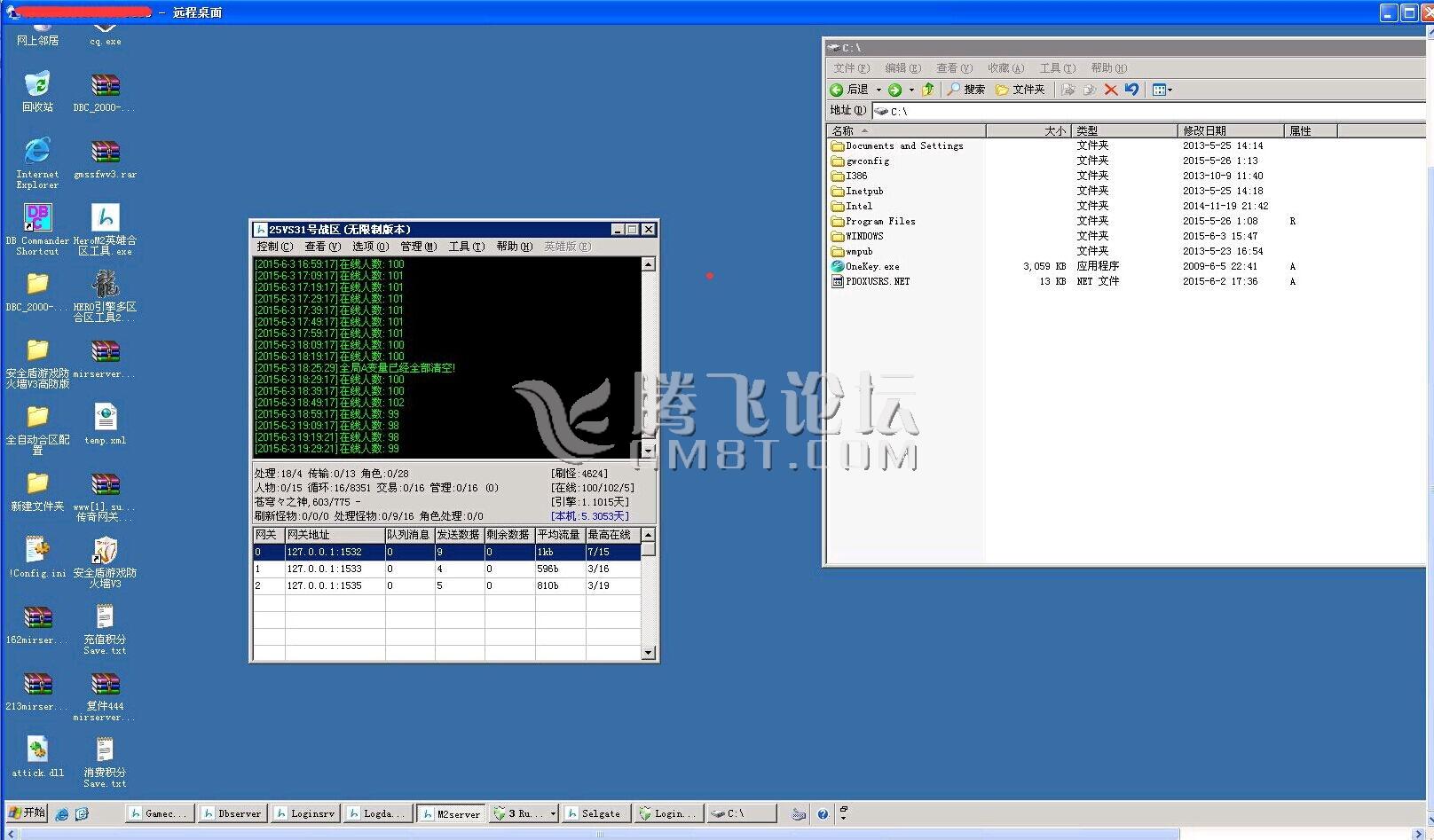Screen dimensions: 1434x840
Task: Click the Internet Explorer quick launch icon
Action: pos(61,814)
